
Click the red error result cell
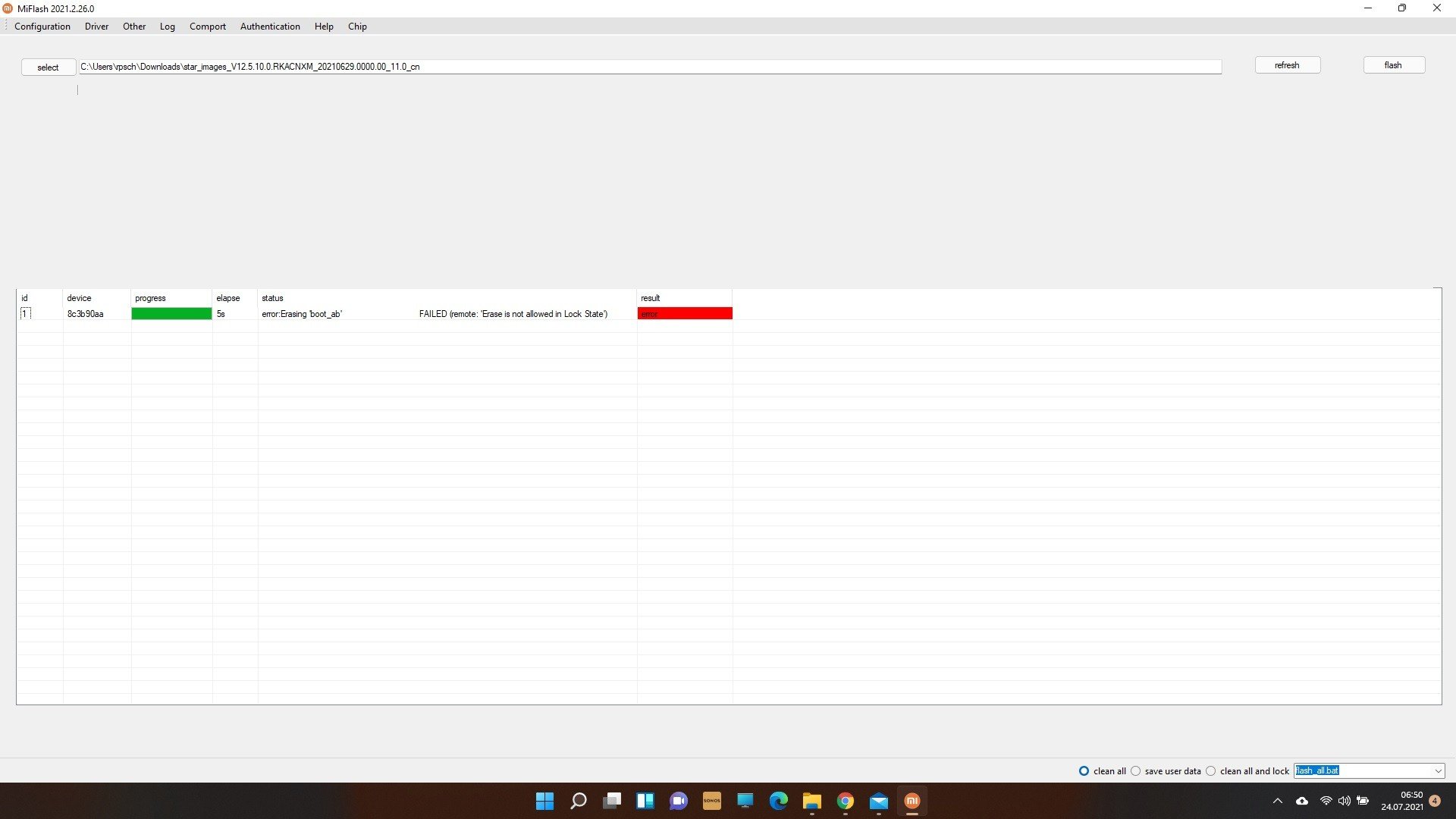pos(685,313)
